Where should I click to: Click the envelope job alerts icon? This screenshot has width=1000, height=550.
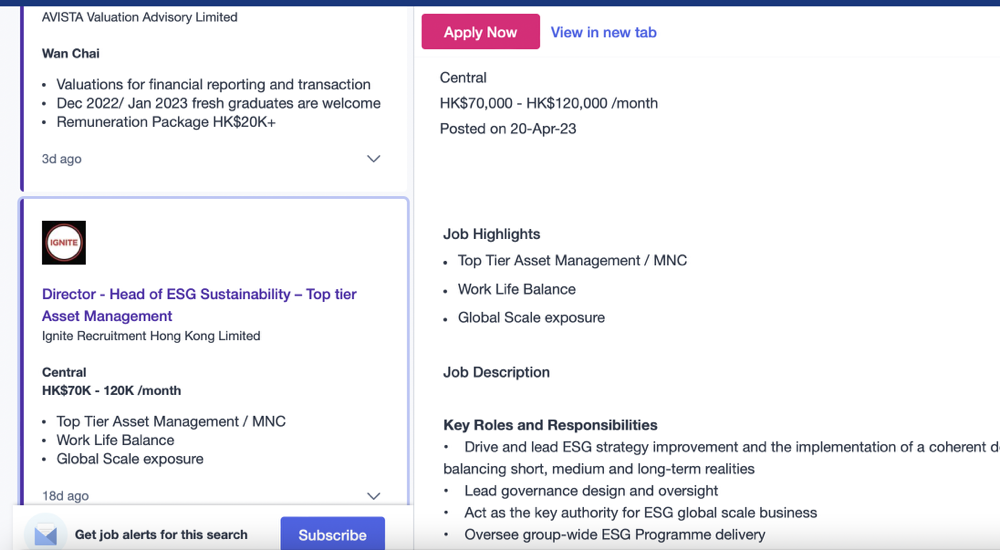point(45,535)
